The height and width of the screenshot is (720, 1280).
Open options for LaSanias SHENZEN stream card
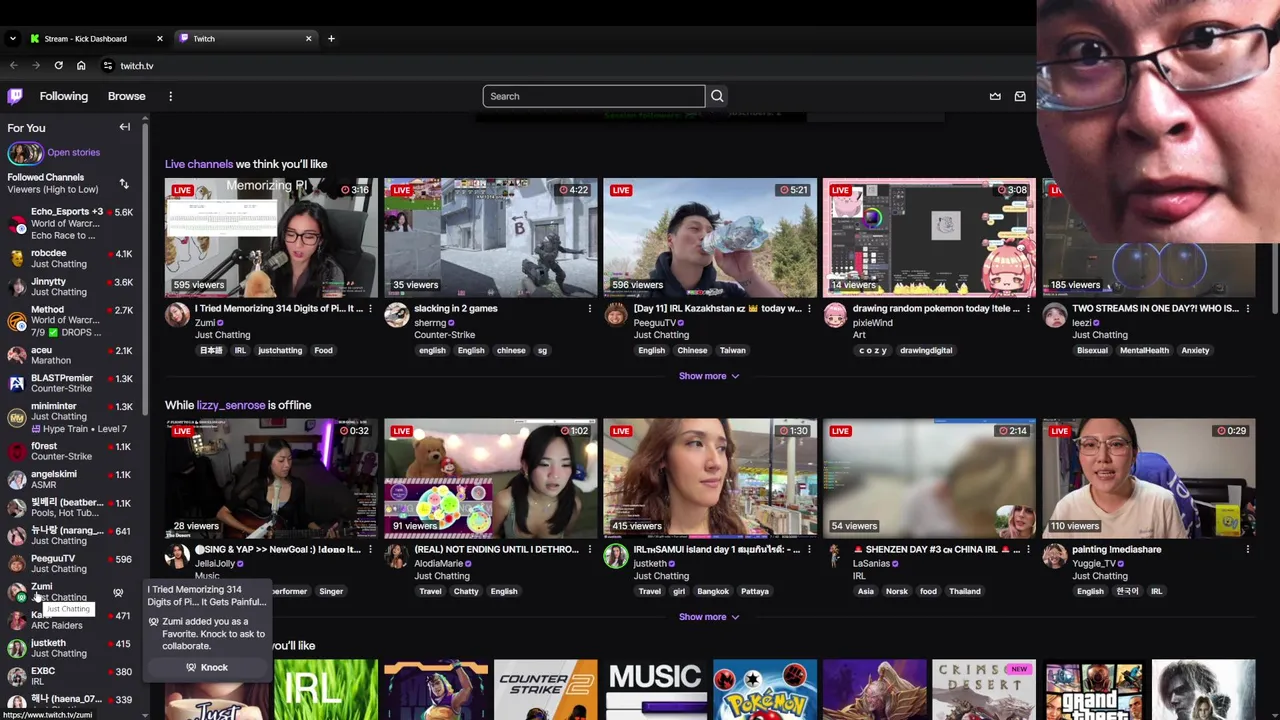point(1028,550)
